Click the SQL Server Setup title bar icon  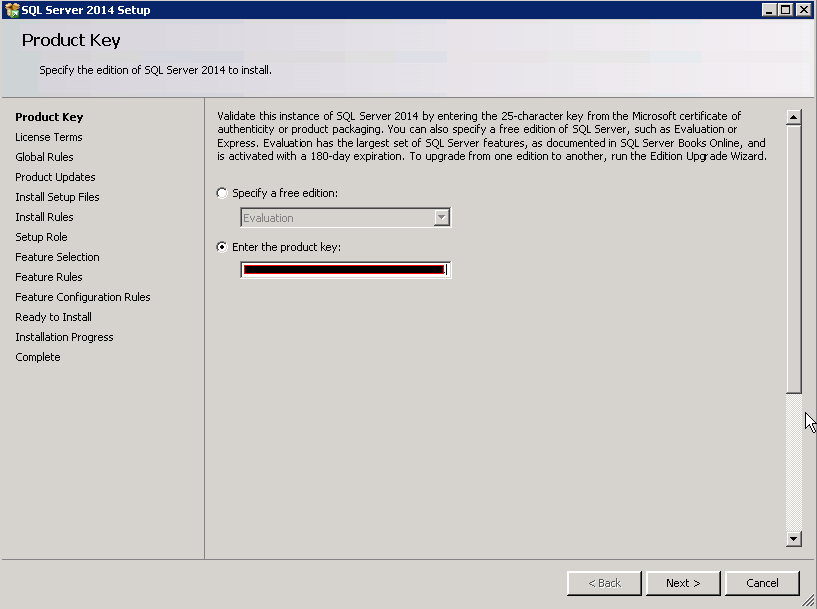11,10
